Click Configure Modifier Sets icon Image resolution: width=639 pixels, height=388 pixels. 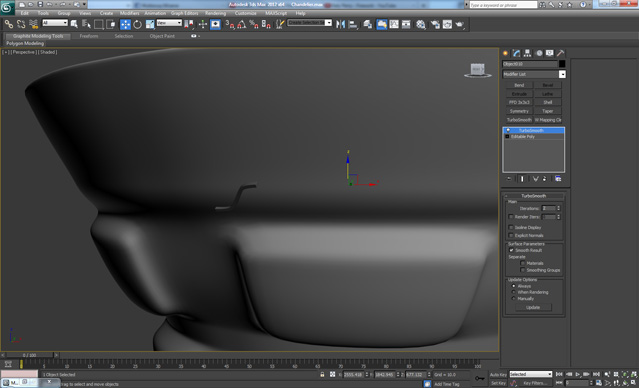pos(558,179)
